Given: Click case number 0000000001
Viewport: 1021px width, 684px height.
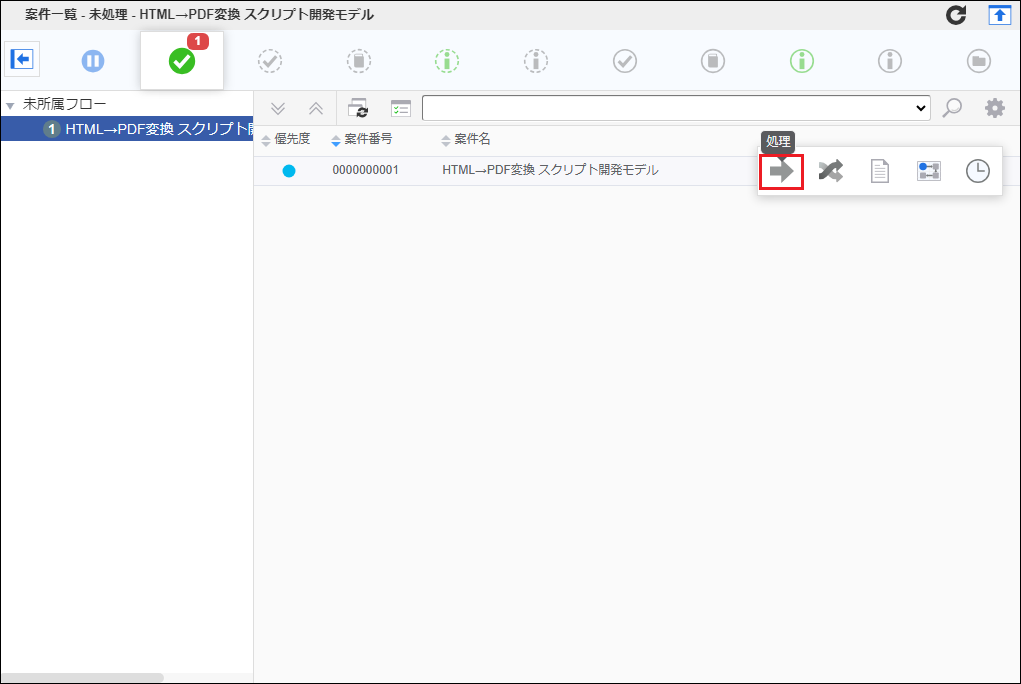Looking at the screenshot, I should [365, 170].
